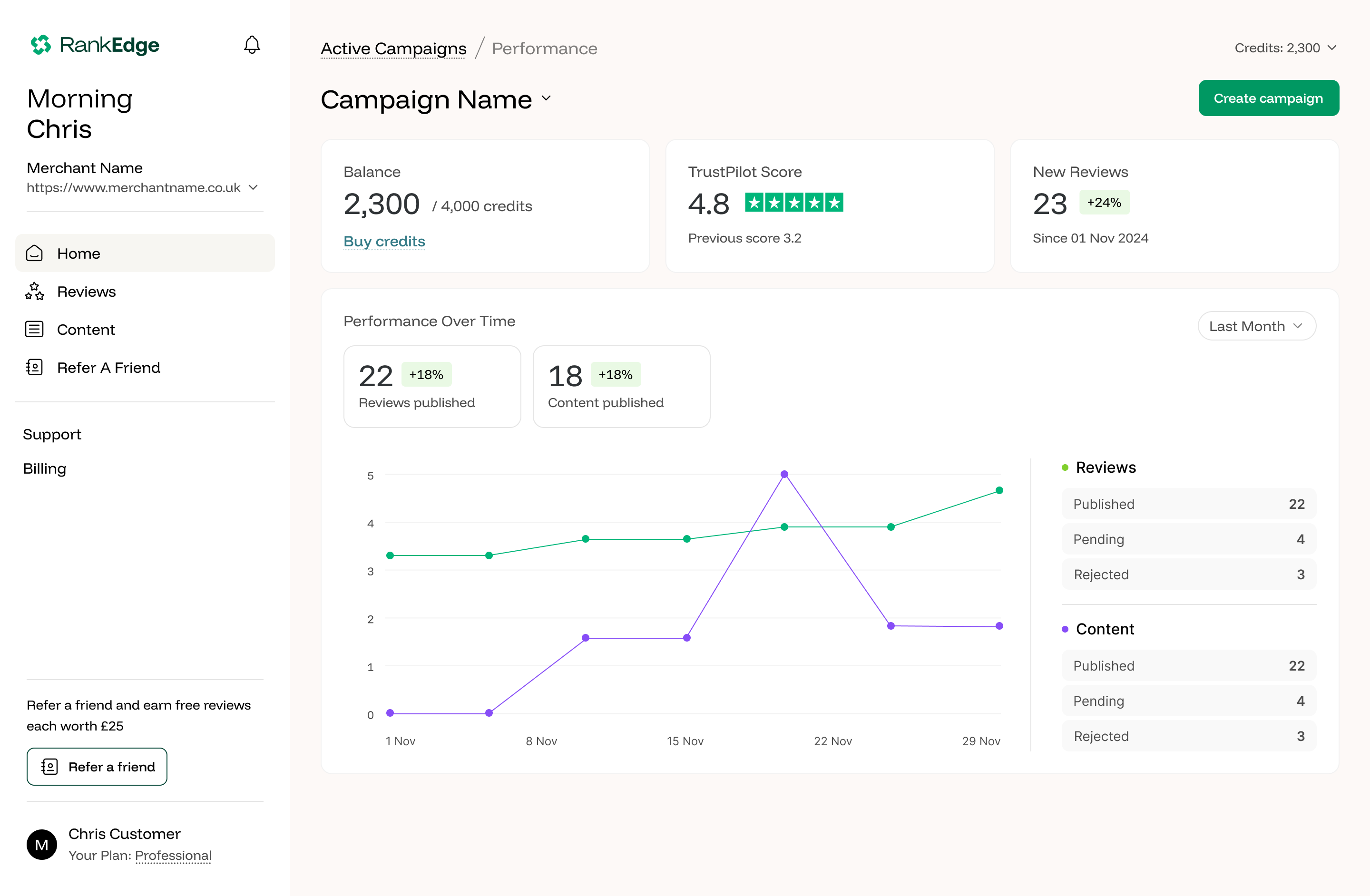Click the notification bell icon
This screenshot has height=896, width=1370.
(252, 45)
